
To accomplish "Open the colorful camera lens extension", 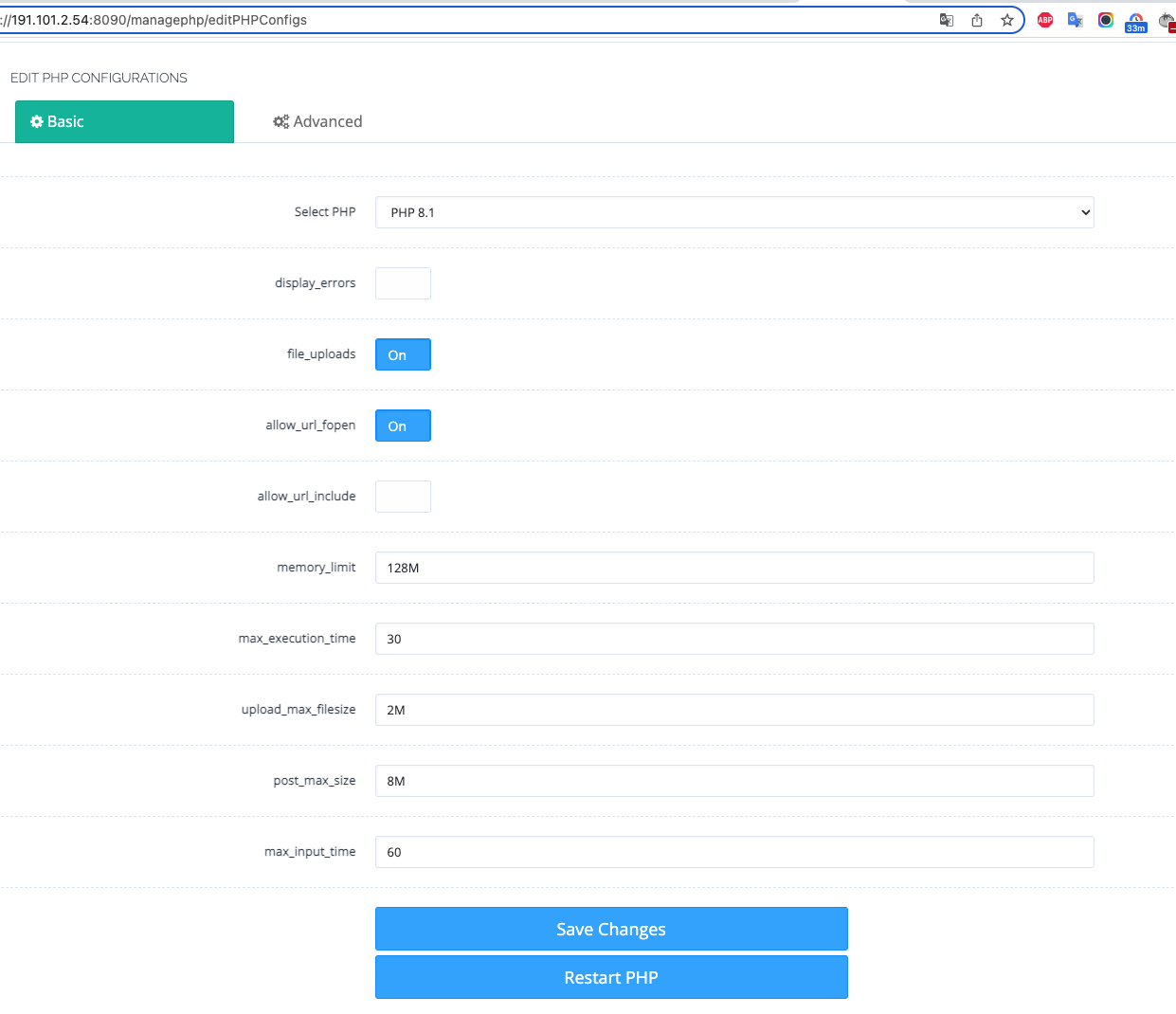I will (x=1106, y=20).
